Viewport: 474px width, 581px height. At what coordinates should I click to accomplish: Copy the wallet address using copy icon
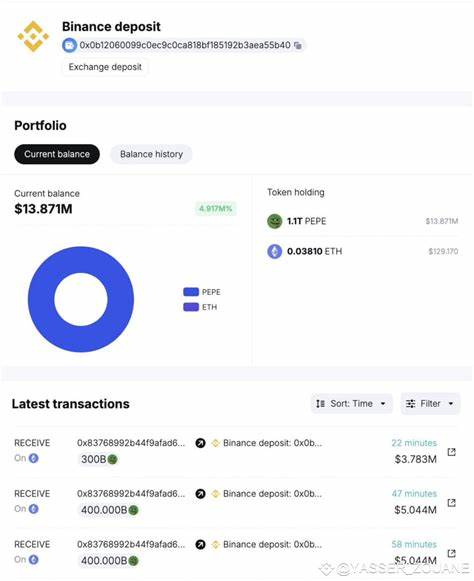[298, 46]
